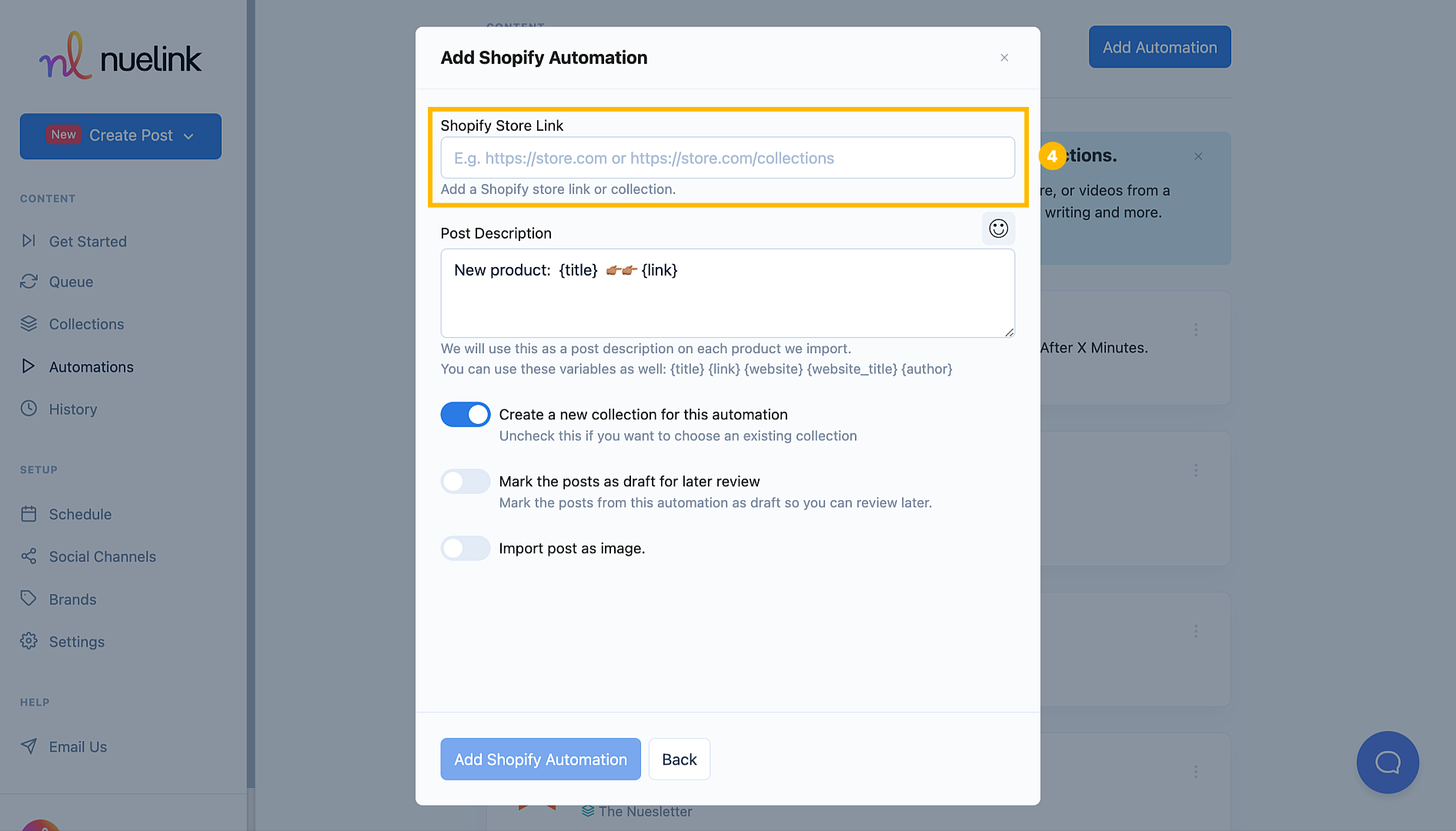Screen dimensions: 1456x831
Task: Click the Nuesletter collection layers icon
Action: click(588, 811)
